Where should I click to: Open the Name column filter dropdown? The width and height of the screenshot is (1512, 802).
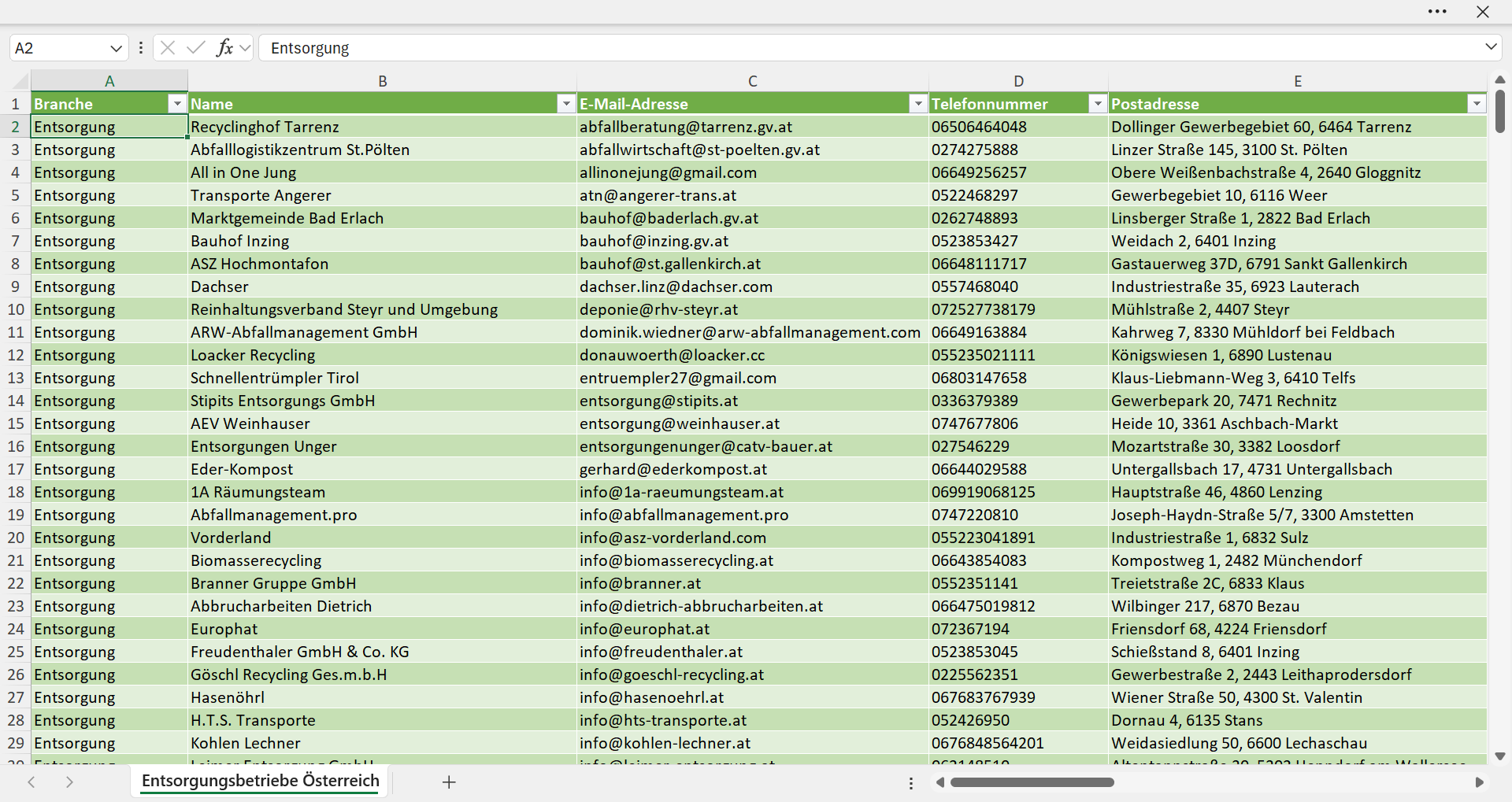tap(566, 104)
